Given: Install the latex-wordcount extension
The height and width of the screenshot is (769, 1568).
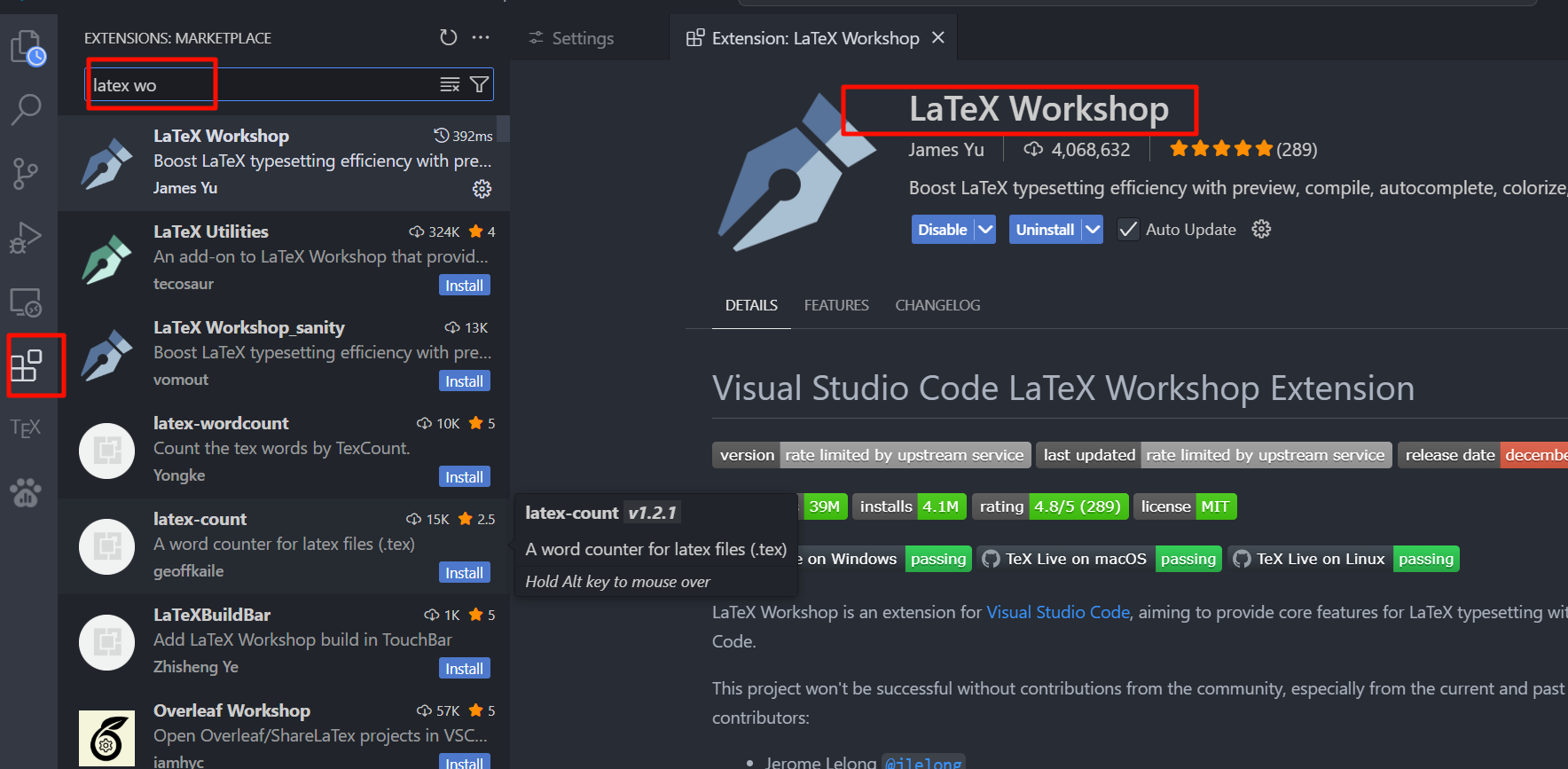Looking at the screenshot, I should tap(464, 476).
